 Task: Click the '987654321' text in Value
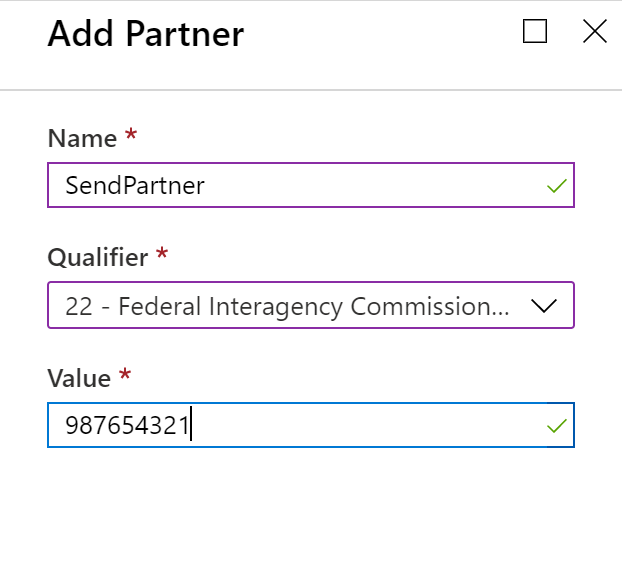[x=127, y=426]
